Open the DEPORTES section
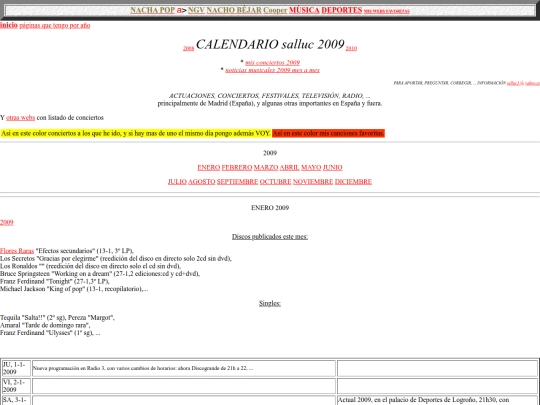Image resolution: width=540 pixels, height=405 pixels. click(x=342, y=10)
